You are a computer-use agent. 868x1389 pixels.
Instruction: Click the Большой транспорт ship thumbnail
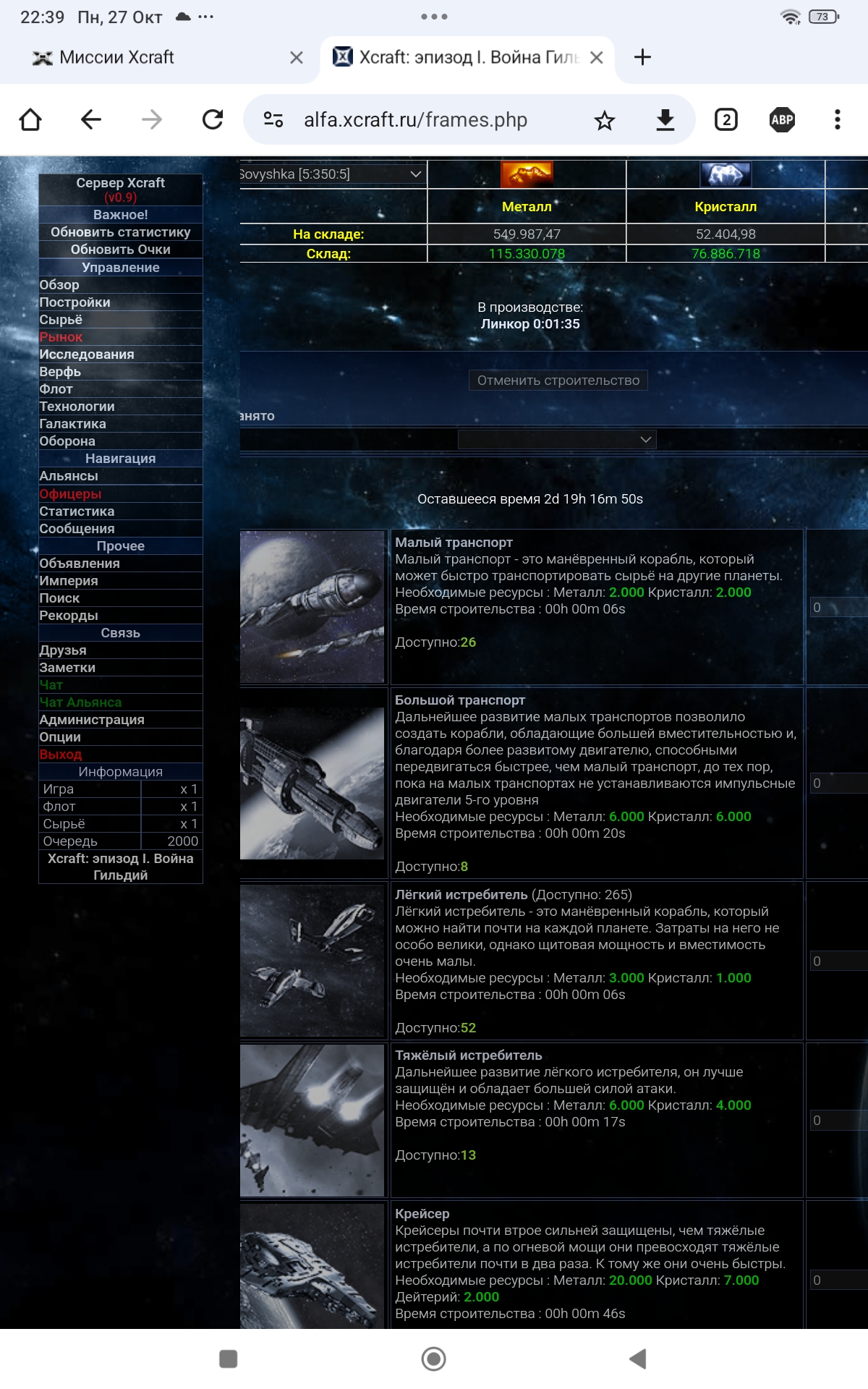[x=312, y=783]
